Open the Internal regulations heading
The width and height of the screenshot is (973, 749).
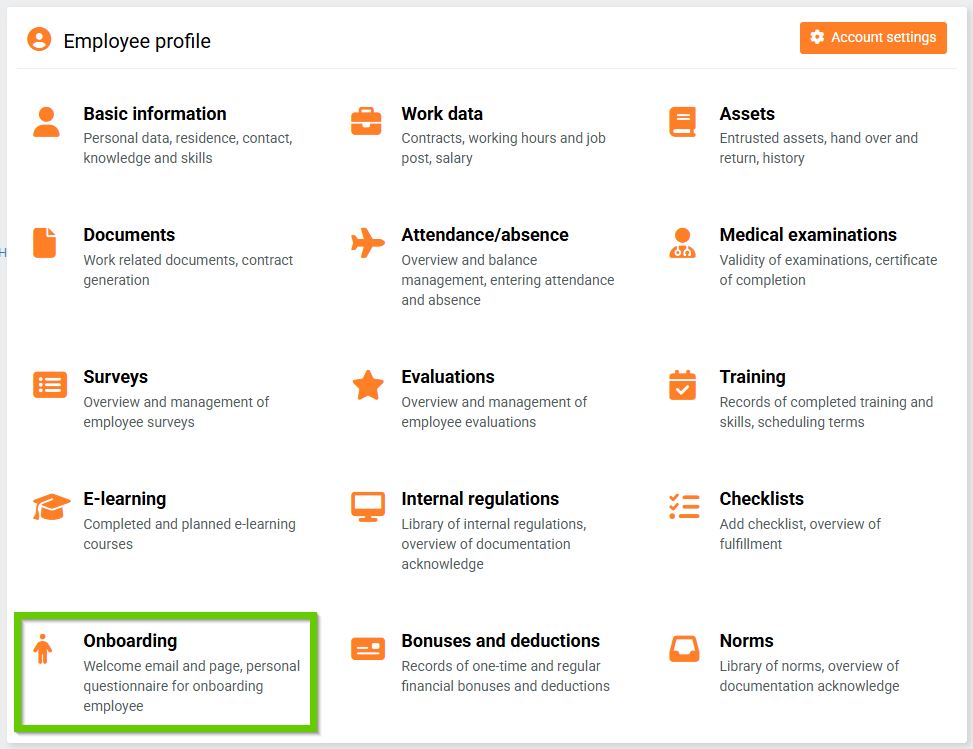(x=480, y=499)
